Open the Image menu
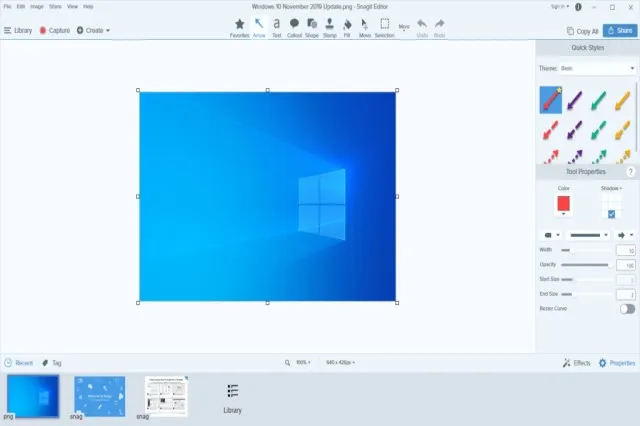 (37, 6)
